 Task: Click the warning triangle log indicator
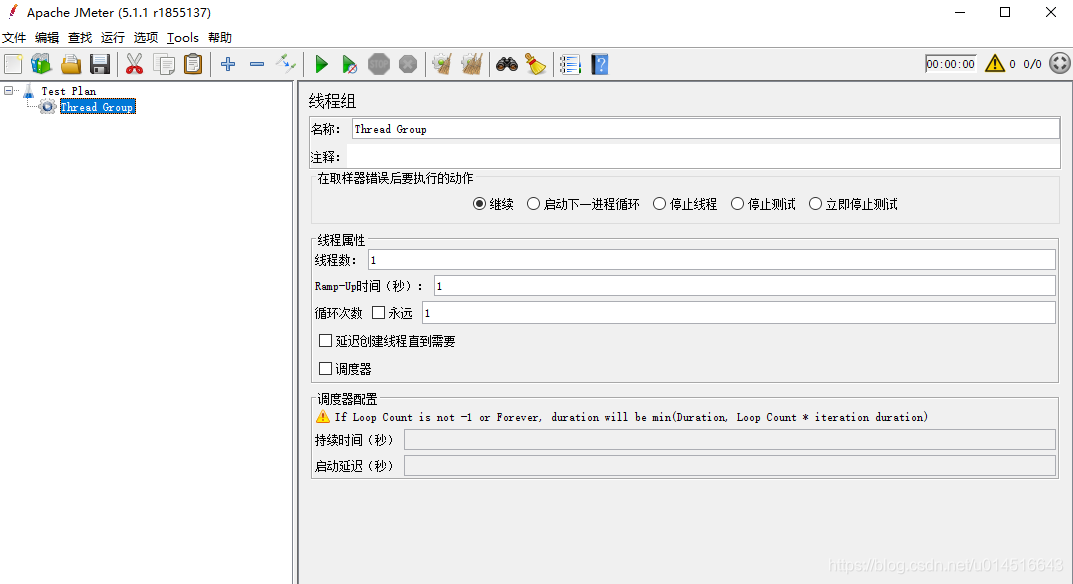[994, 64]
